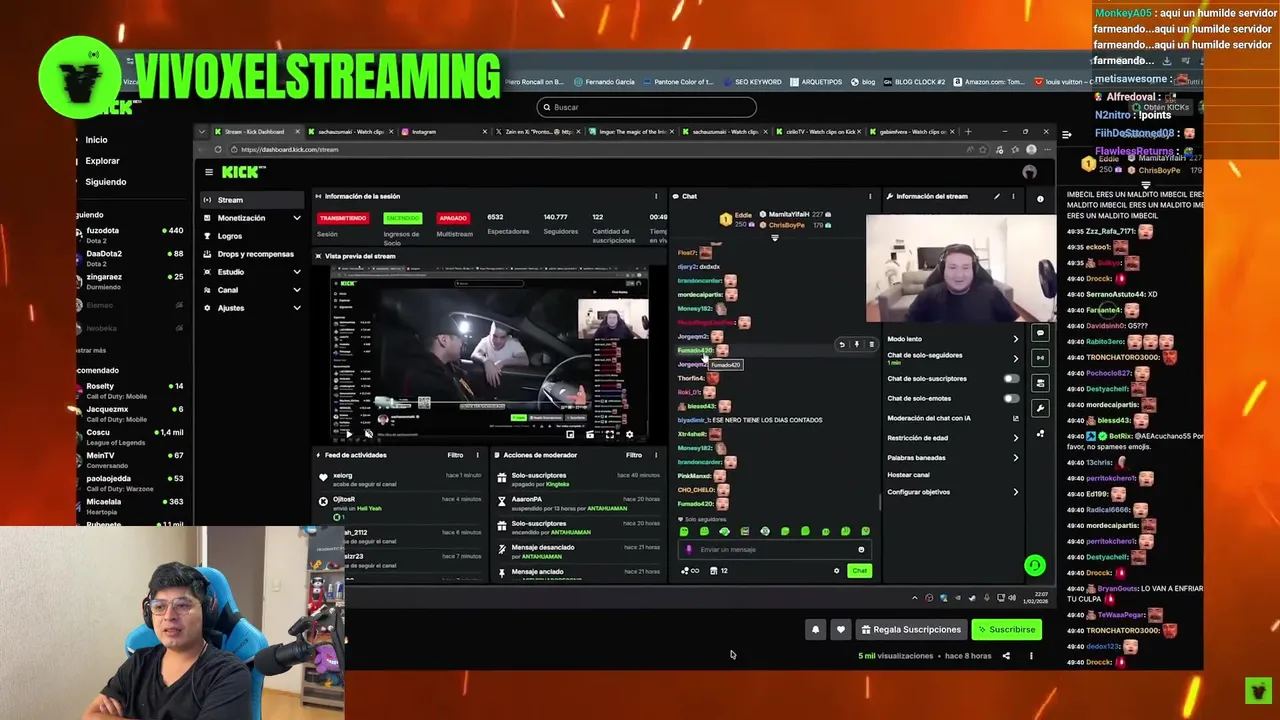The width and height of the screenshot is (1280, 720).
Task: Open options menu of Acciones de moderador
Action: click(x=655, y=455)
